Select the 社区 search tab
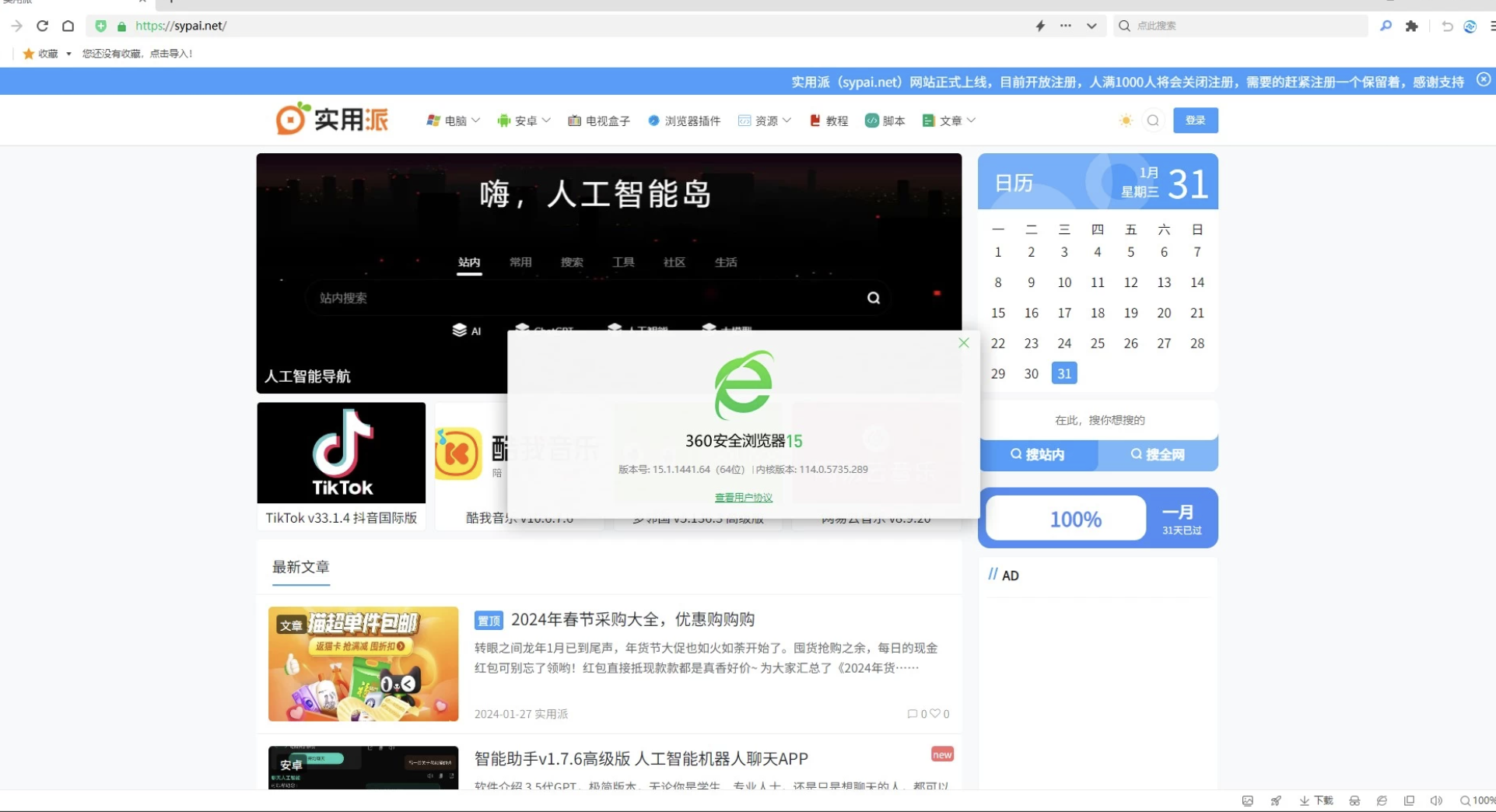The width and height of the screenshot is (1496, 812). click(674, 263)
